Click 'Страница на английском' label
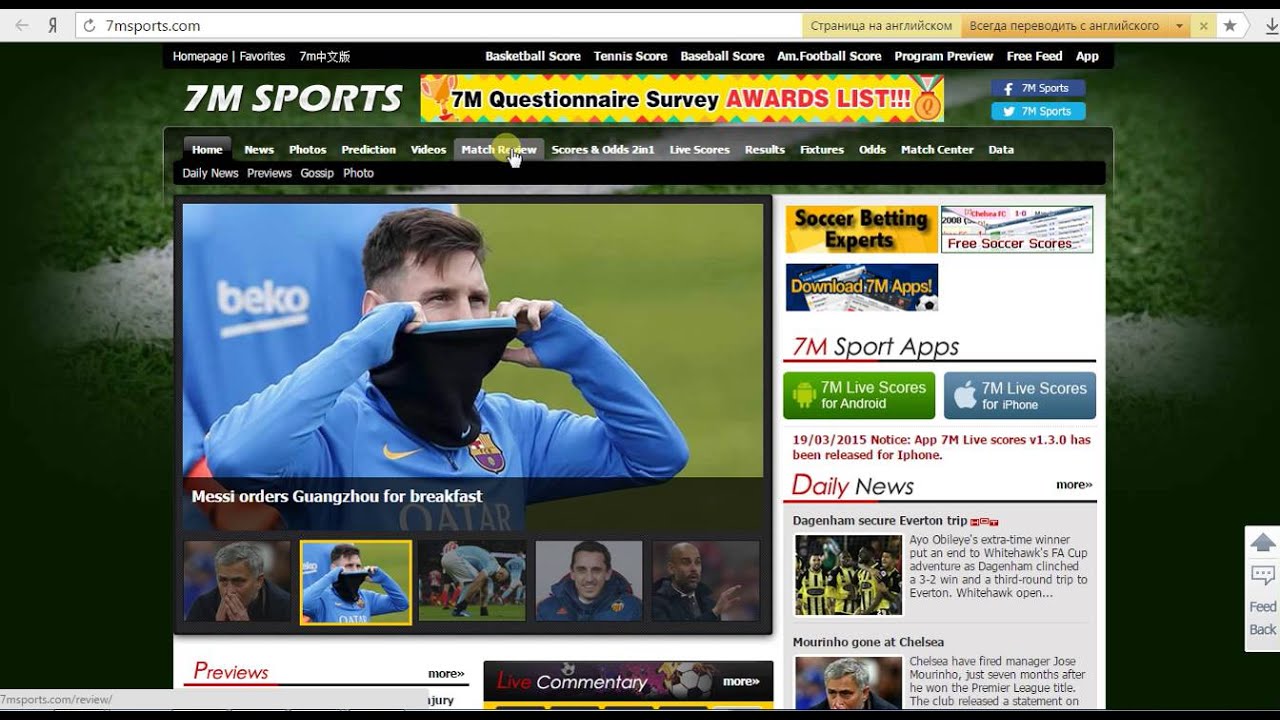1280x720 pixels. 881,26
